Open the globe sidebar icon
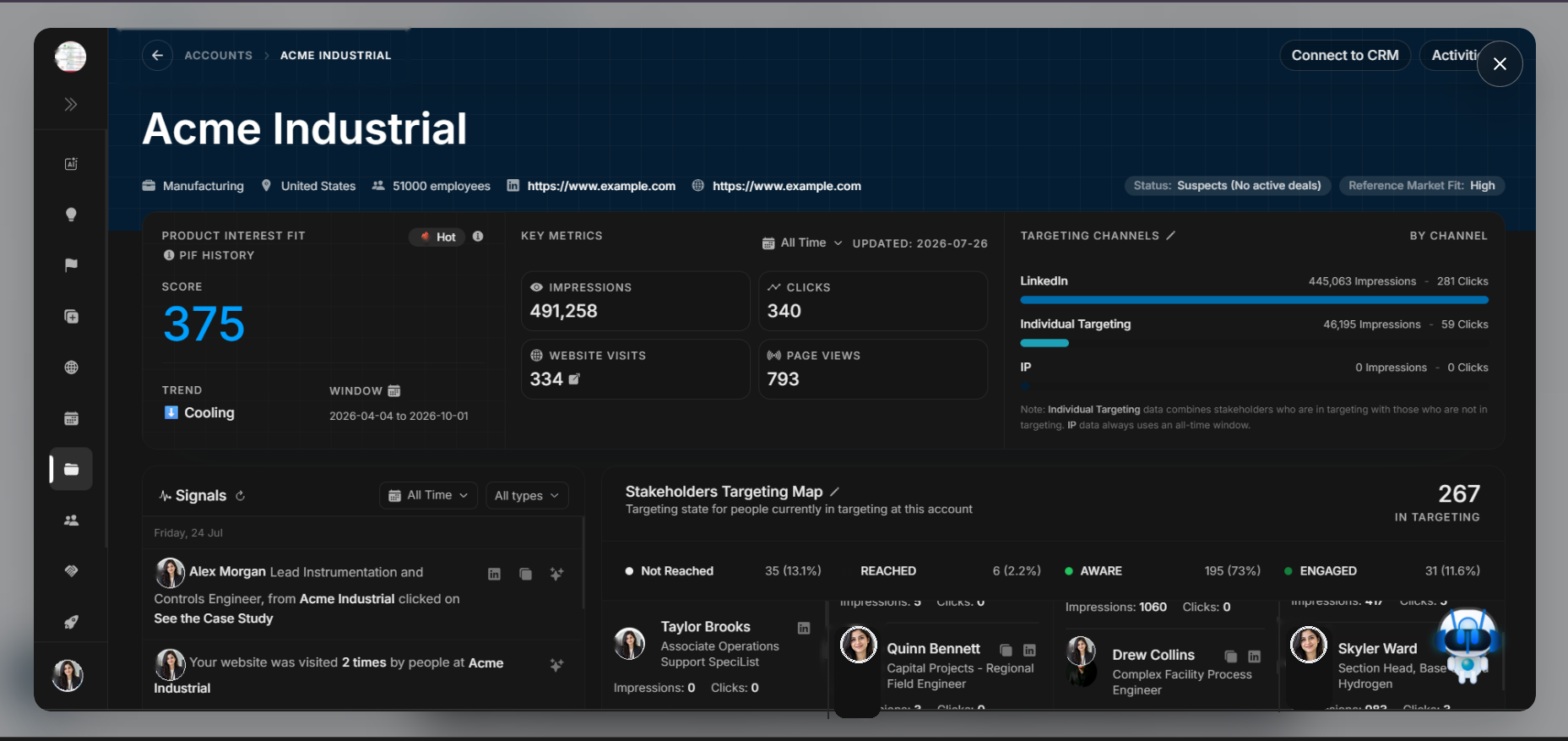This screenshot has height=741, width=1568. pyautogui.click(x=71, y=368)
